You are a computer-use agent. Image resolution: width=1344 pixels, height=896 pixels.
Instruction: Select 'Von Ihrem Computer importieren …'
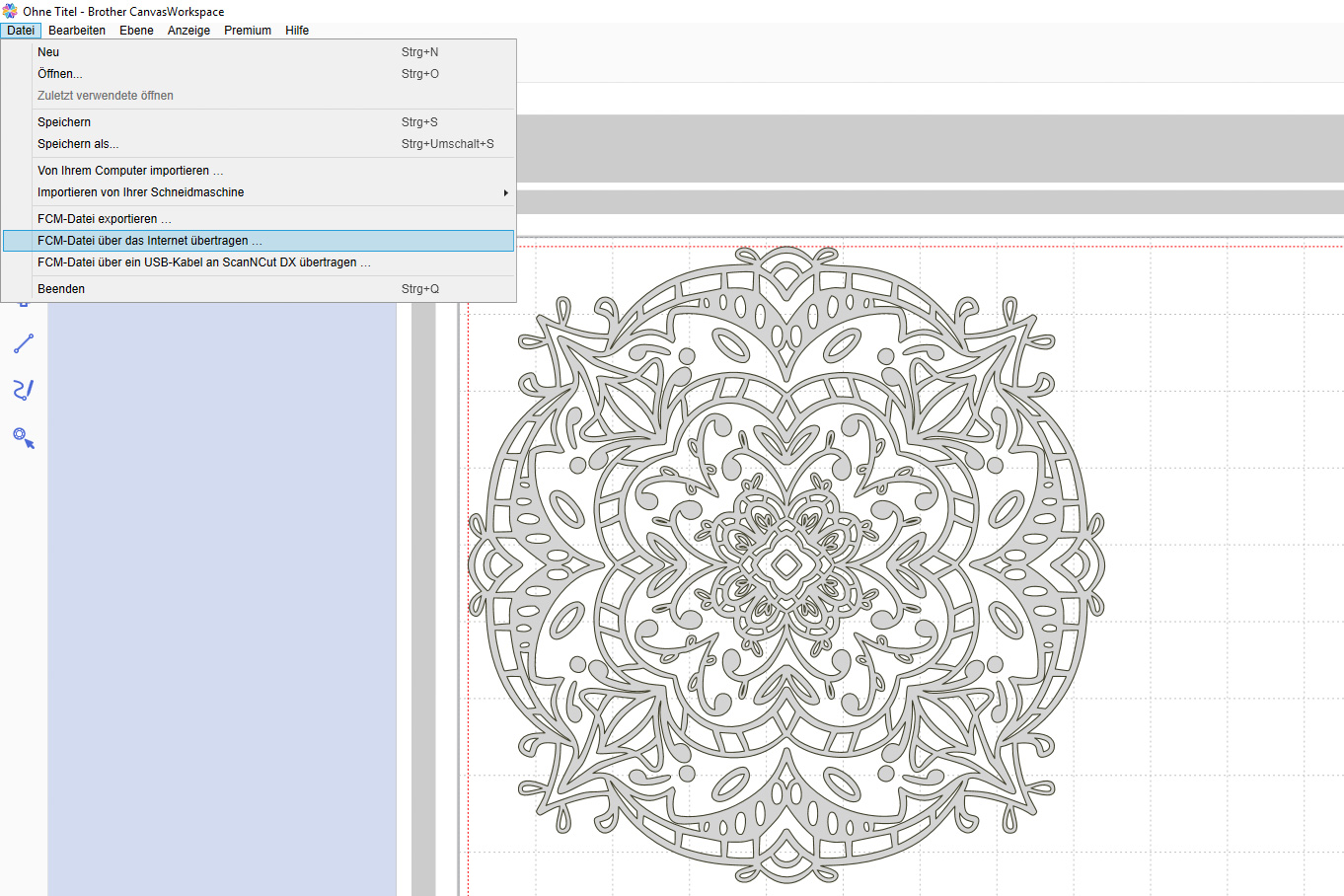coord(130,171)
